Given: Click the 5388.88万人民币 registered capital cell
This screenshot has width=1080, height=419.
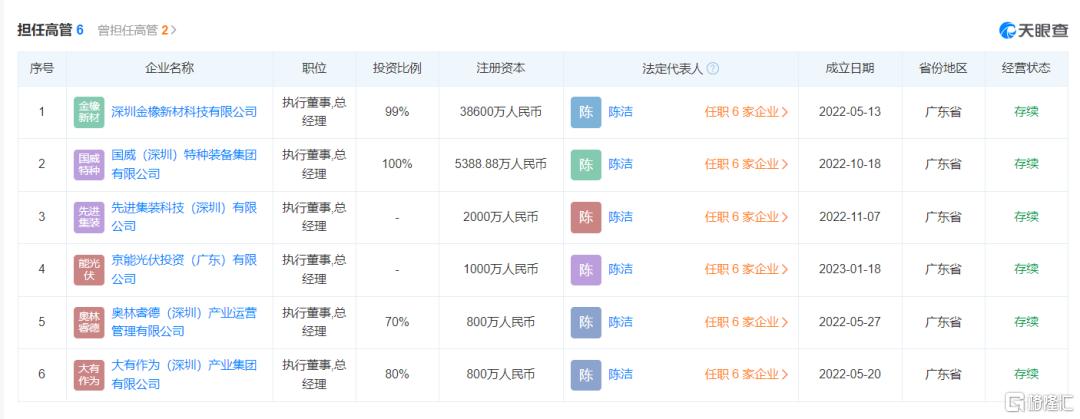Looking at the screenshot, I should pos(501,164).
